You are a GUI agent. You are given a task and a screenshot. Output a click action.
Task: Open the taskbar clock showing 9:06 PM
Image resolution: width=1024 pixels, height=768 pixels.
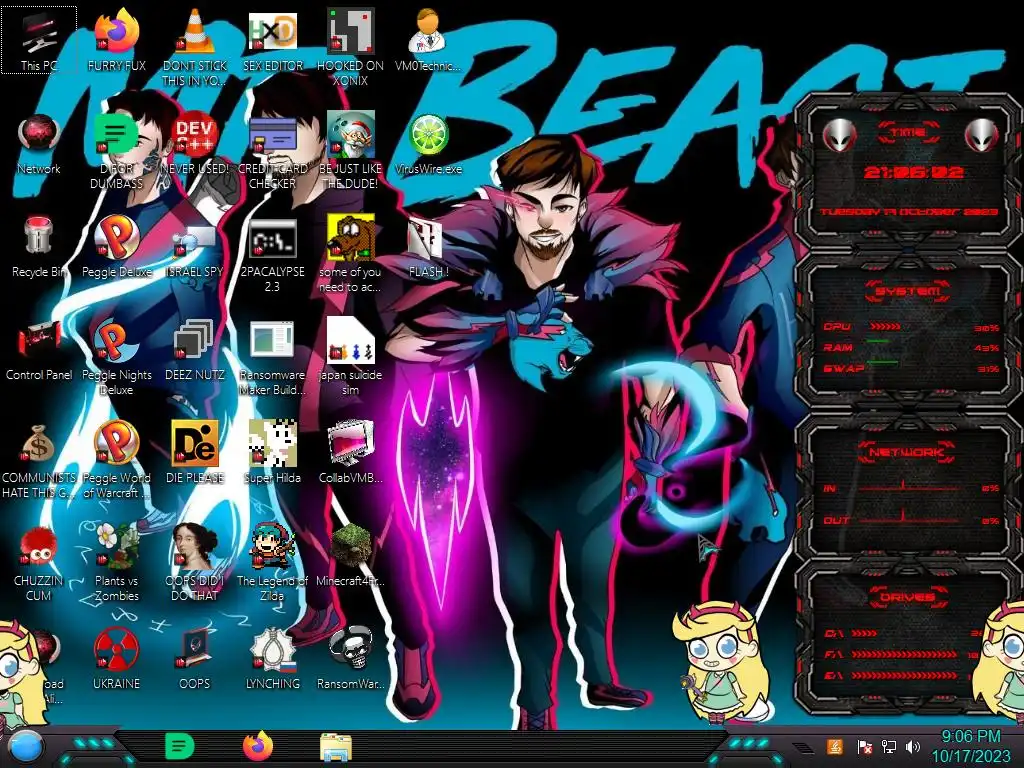[x=971, y=746]
